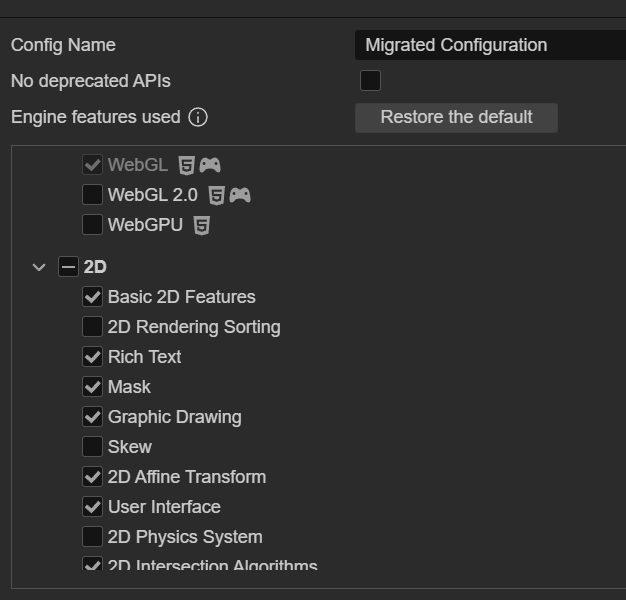Uncheck Basic 2D Features
Screen dimensions: 626x600
pyautogui.click(x=92, y=297)
